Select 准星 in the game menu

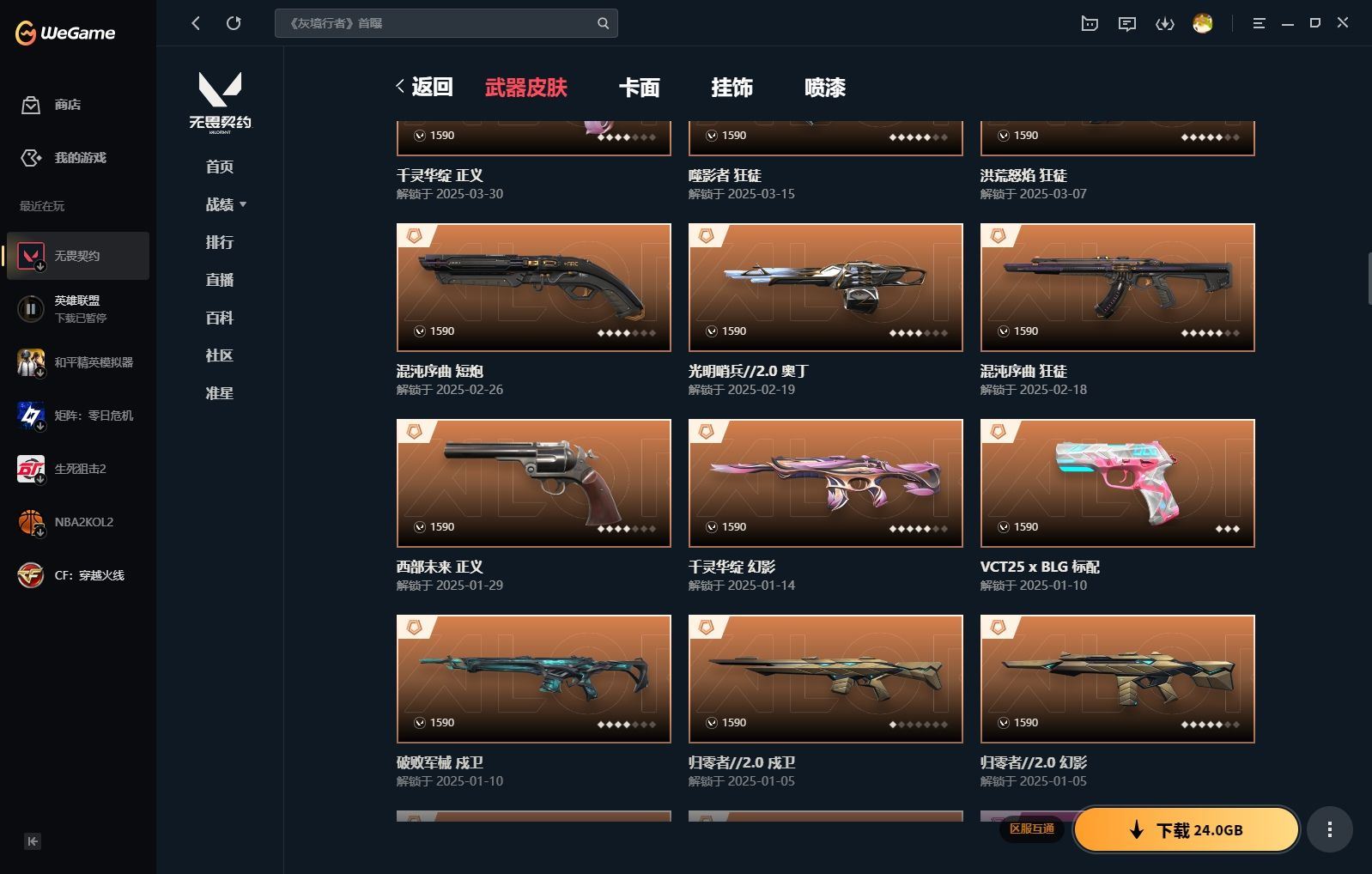(220, 393)
